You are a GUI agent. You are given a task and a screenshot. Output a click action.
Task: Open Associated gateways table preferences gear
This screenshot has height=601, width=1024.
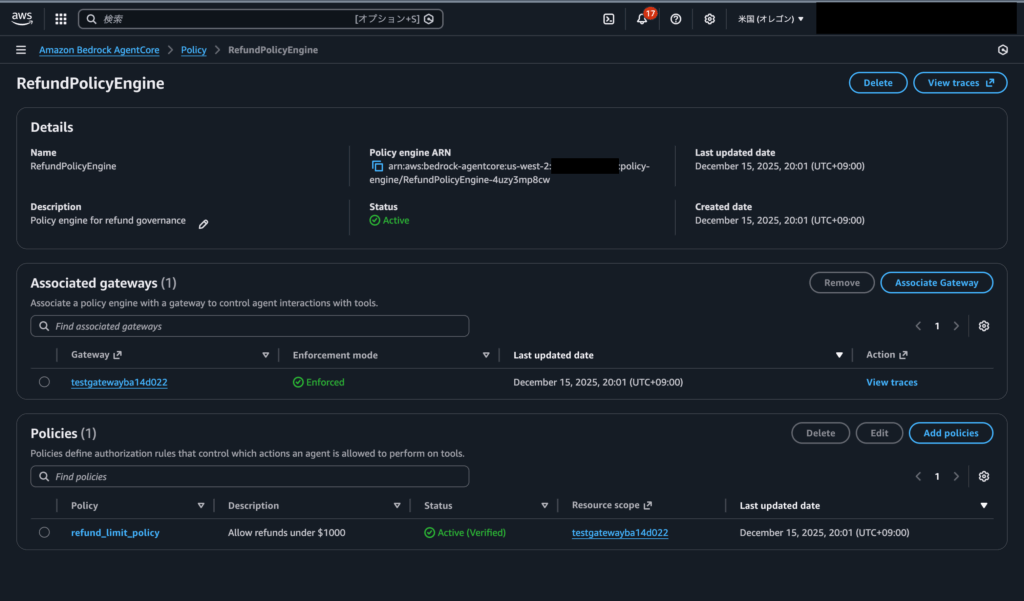point(984,326)
